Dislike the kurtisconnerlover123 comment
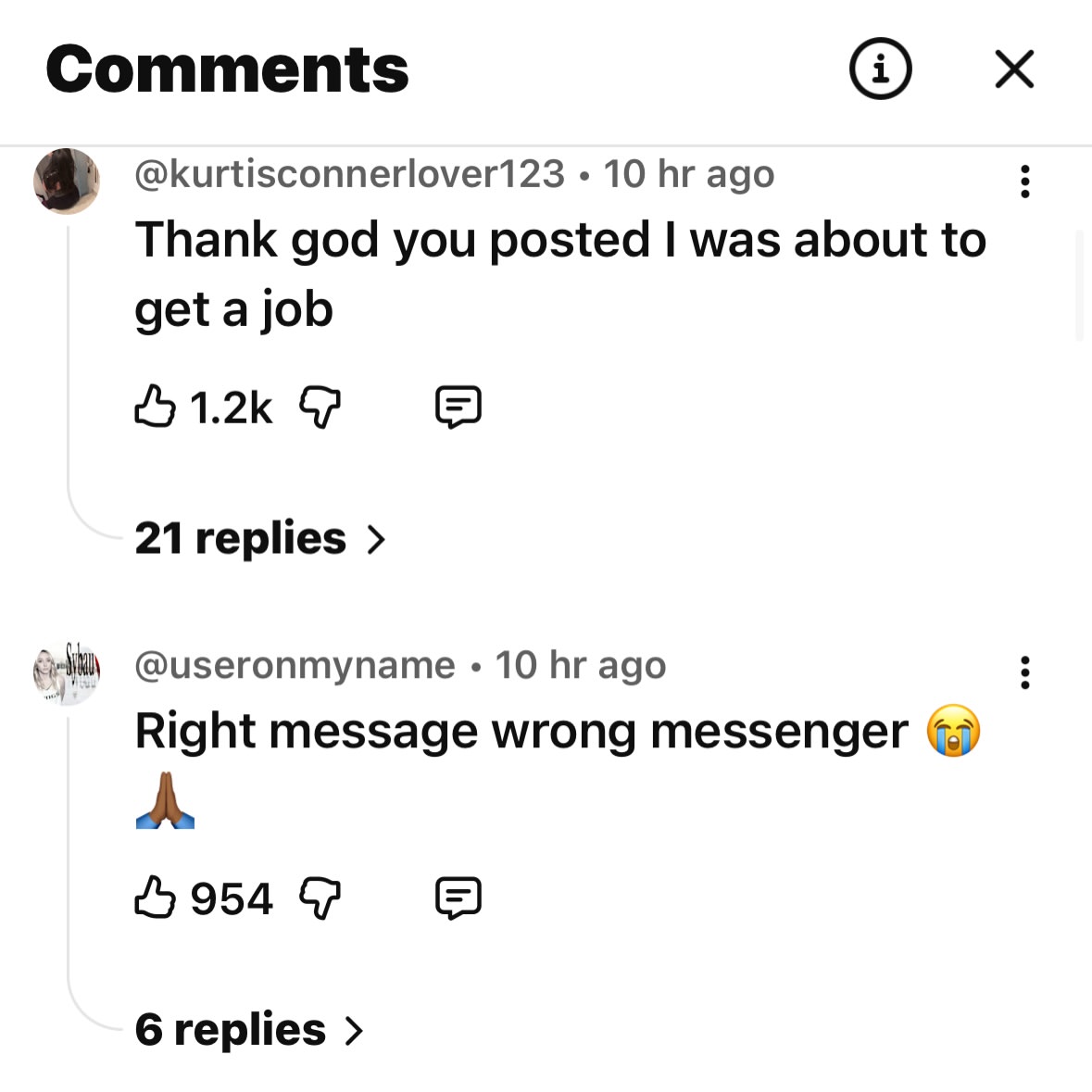Image resolution: width=1092 pixels, height=1092 pixels. 320,407
